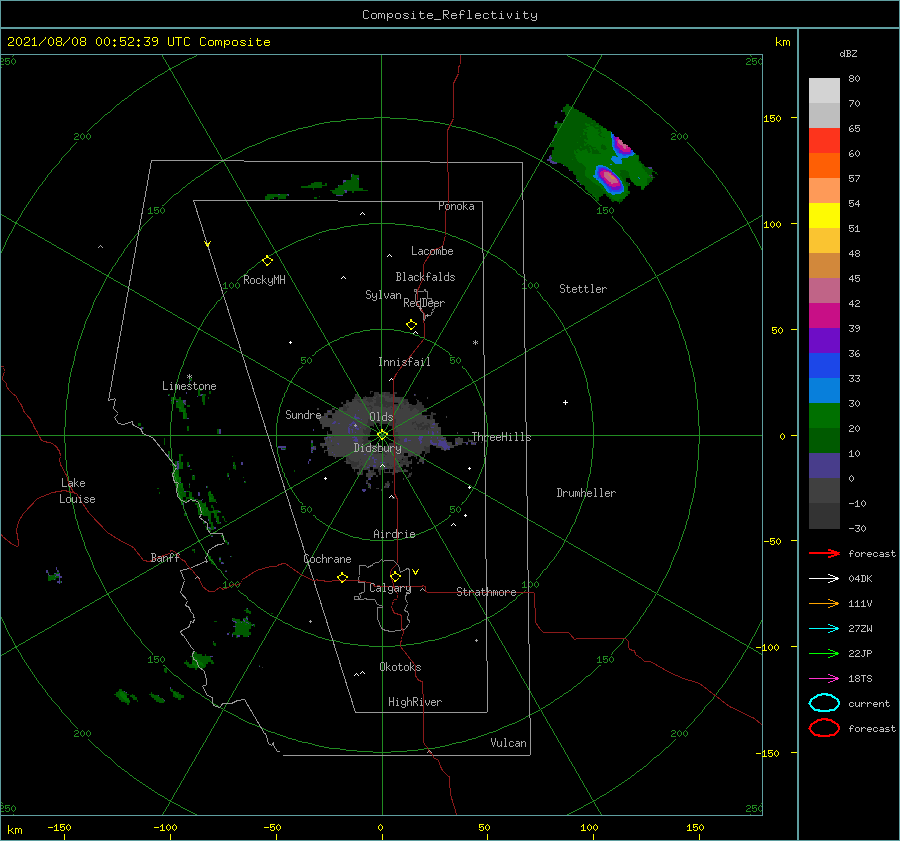Click the HighRiver label
Image resolution: width=900 pixels, height=841 pixels.
coord(415,702)
